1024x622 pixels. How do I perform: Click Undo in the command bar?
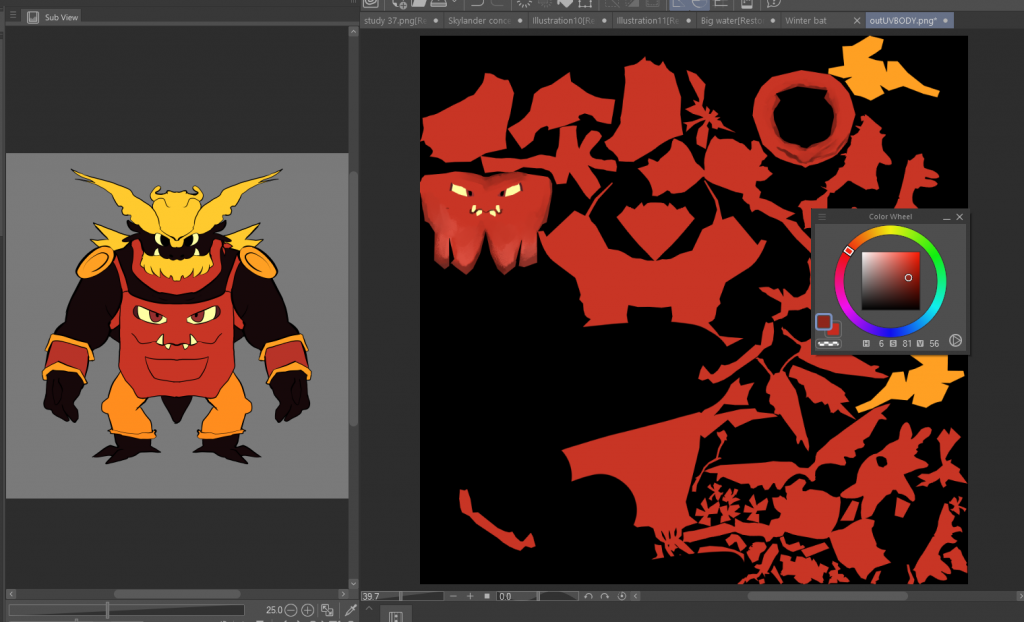click(477, 4)
